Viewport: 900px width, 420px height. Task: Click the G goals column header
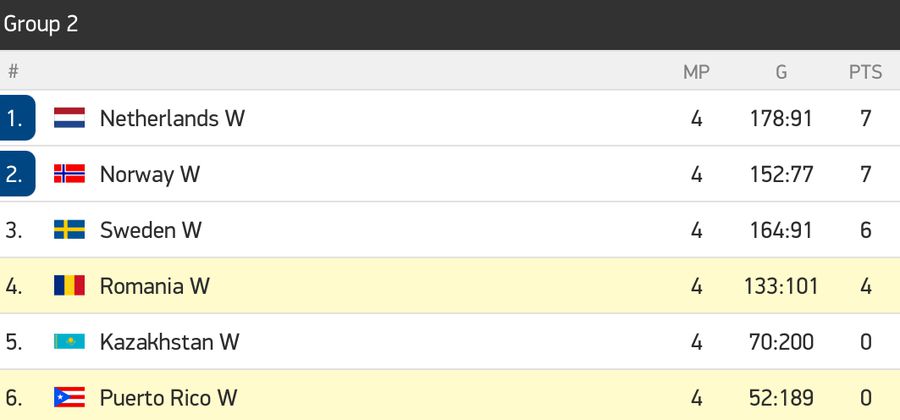pos(781,72)
